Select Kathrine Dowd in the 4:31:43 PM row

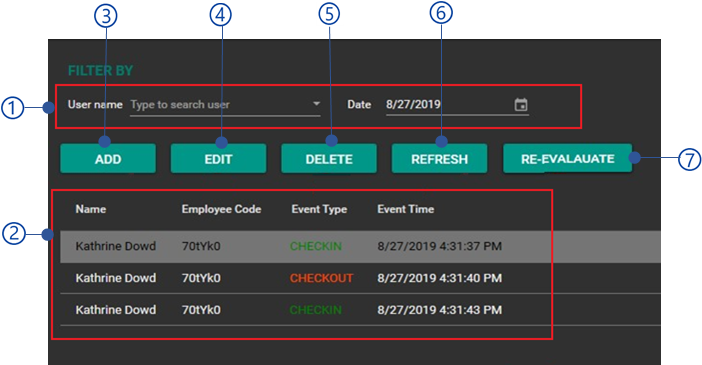click(x=116, y=310)
